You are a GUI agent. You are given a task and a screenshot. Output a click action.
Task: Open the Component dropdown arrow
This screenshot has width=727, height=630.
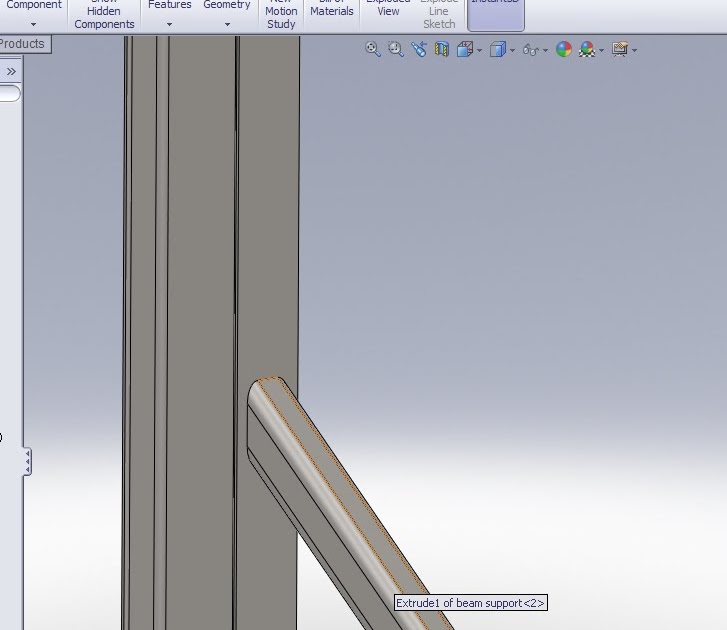pos(33,24)
